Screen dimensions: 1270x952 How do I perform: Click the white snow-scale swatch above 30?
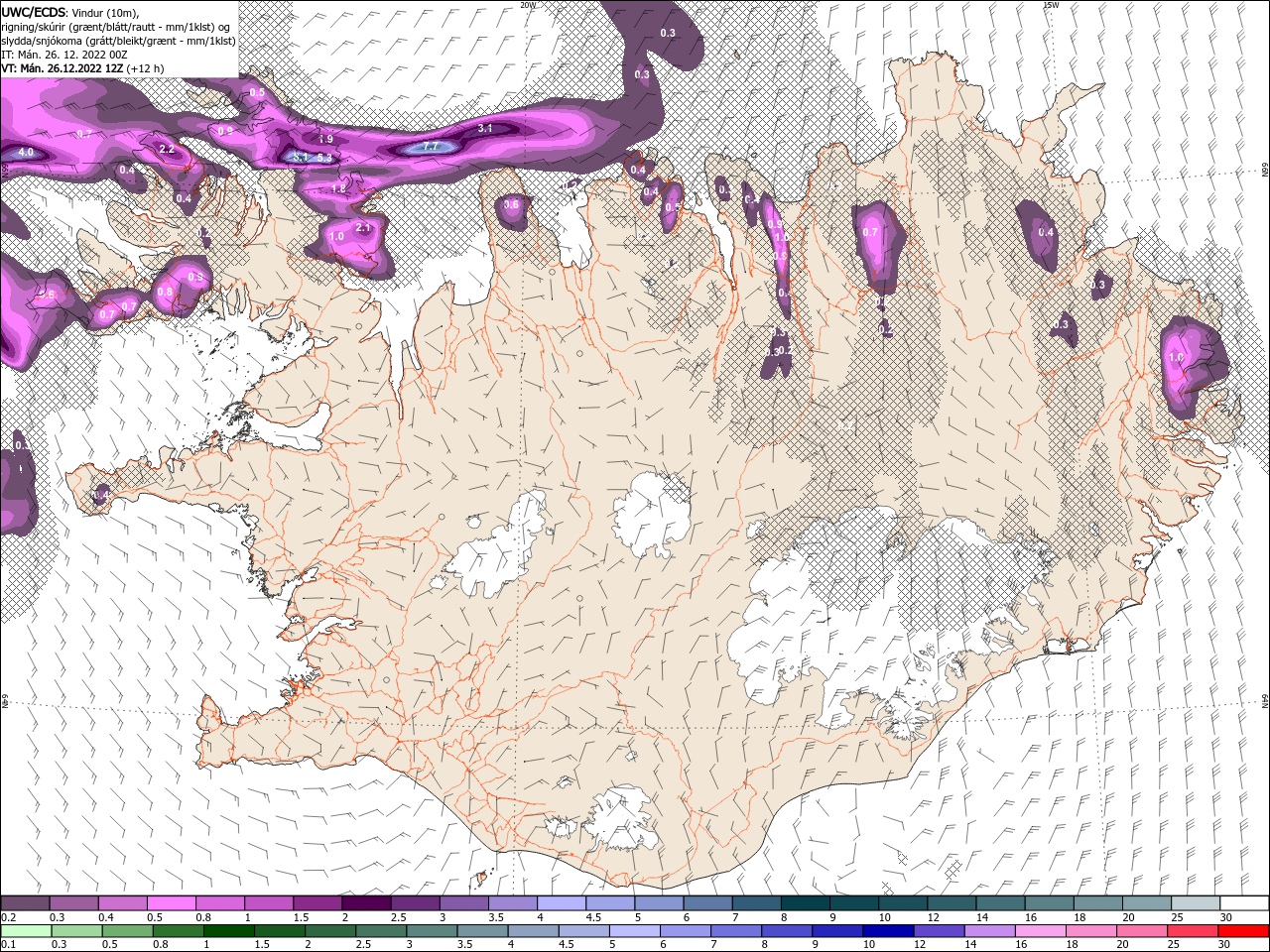[x=1244, y=903]
